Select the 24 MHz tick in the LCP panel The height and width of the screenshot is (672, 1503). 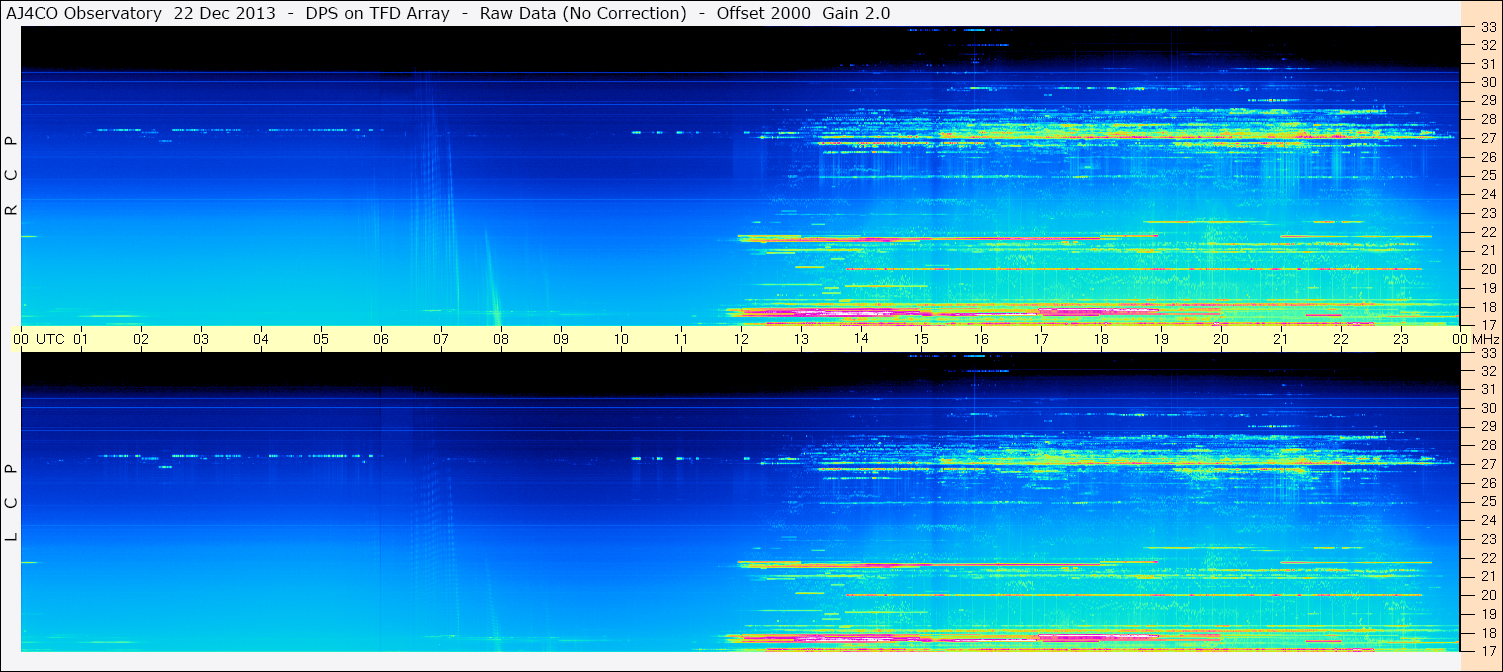tap(1487, 520)
